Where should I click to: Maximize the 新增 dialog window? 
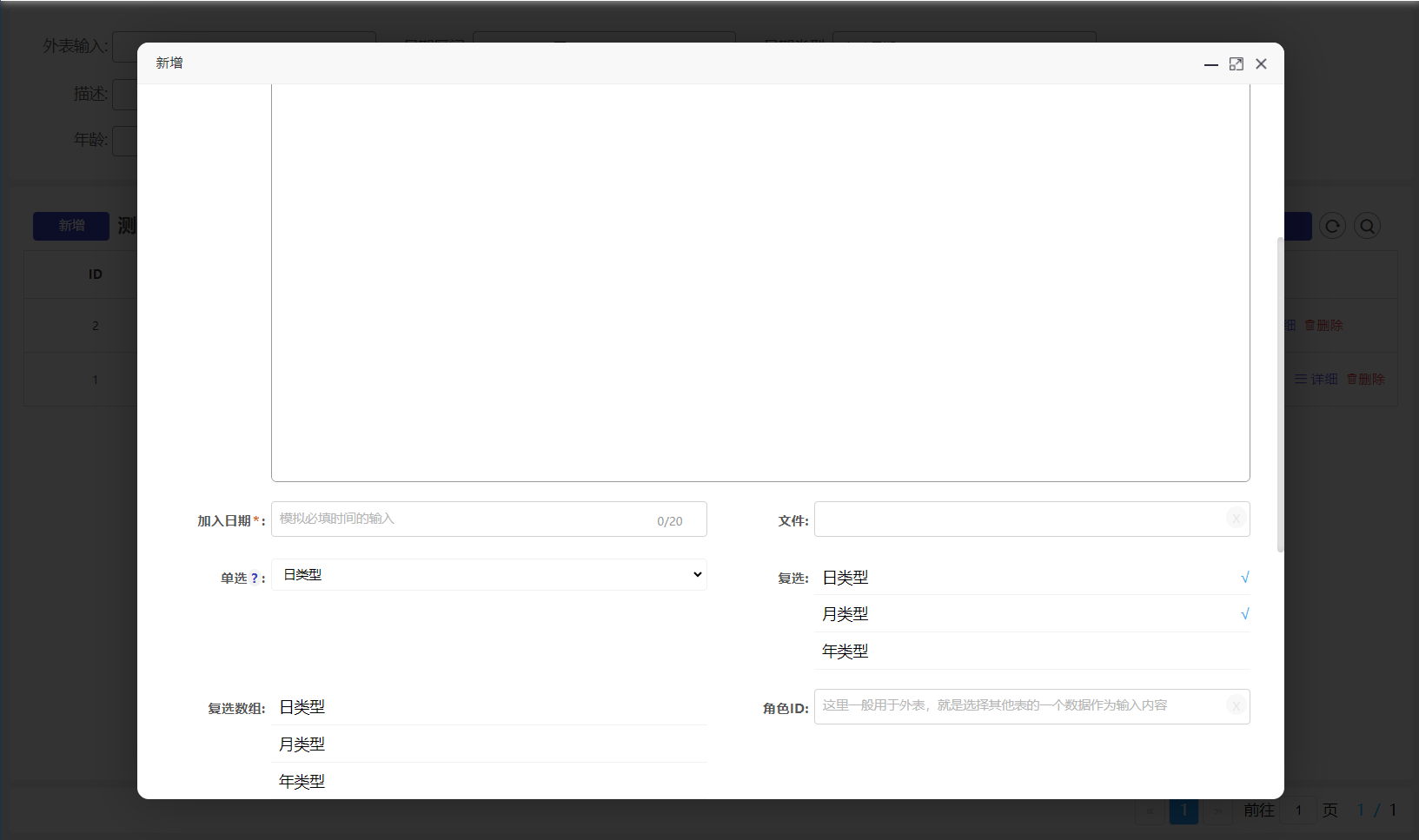(x=1236, y=64)
